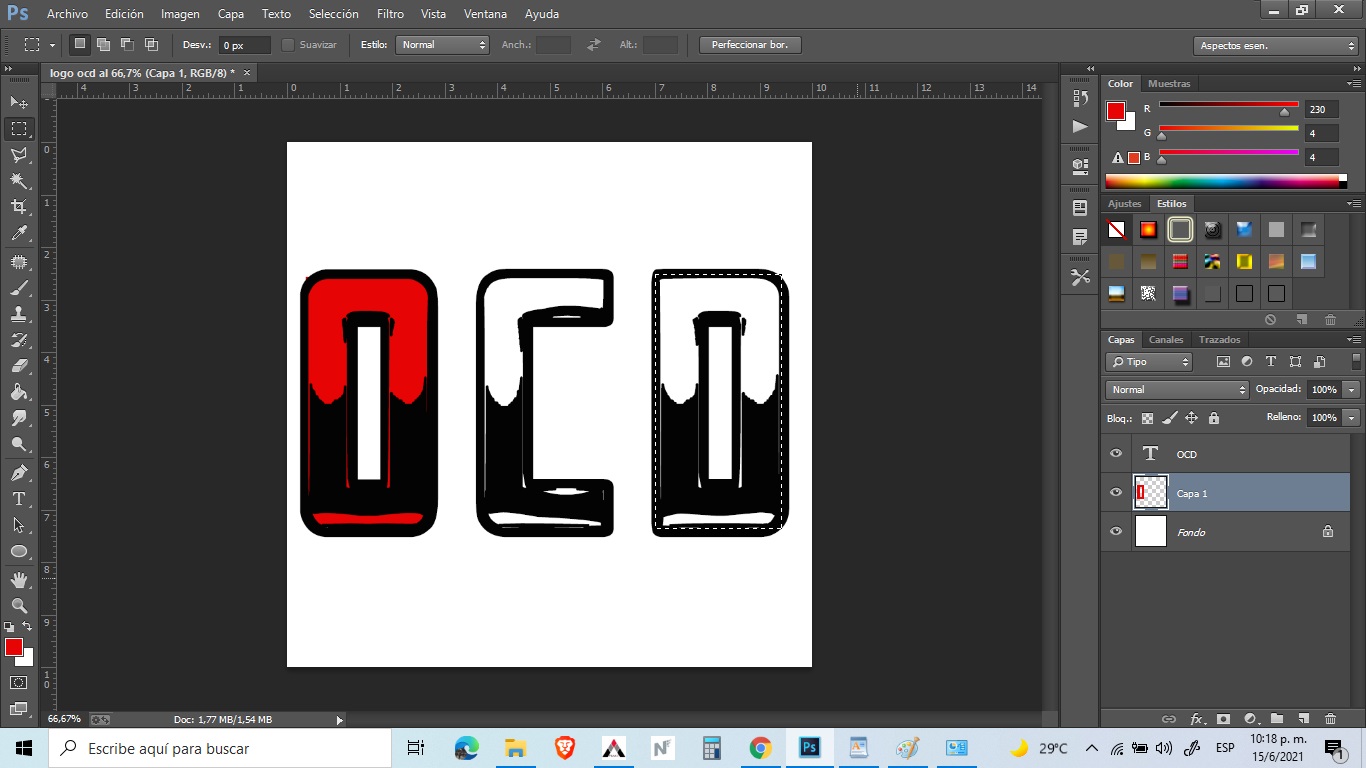
Task: Hide the Capa 1 layer
Action: coord(1116,493)
